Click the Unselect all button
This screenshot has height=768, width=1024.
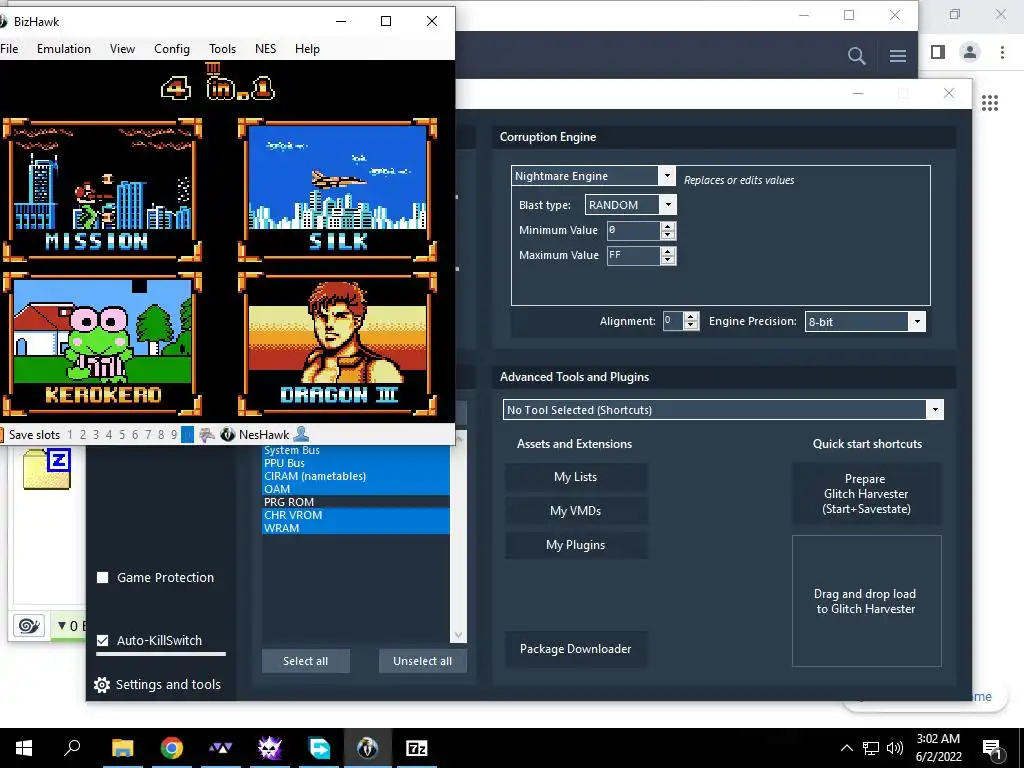(423, 661)
